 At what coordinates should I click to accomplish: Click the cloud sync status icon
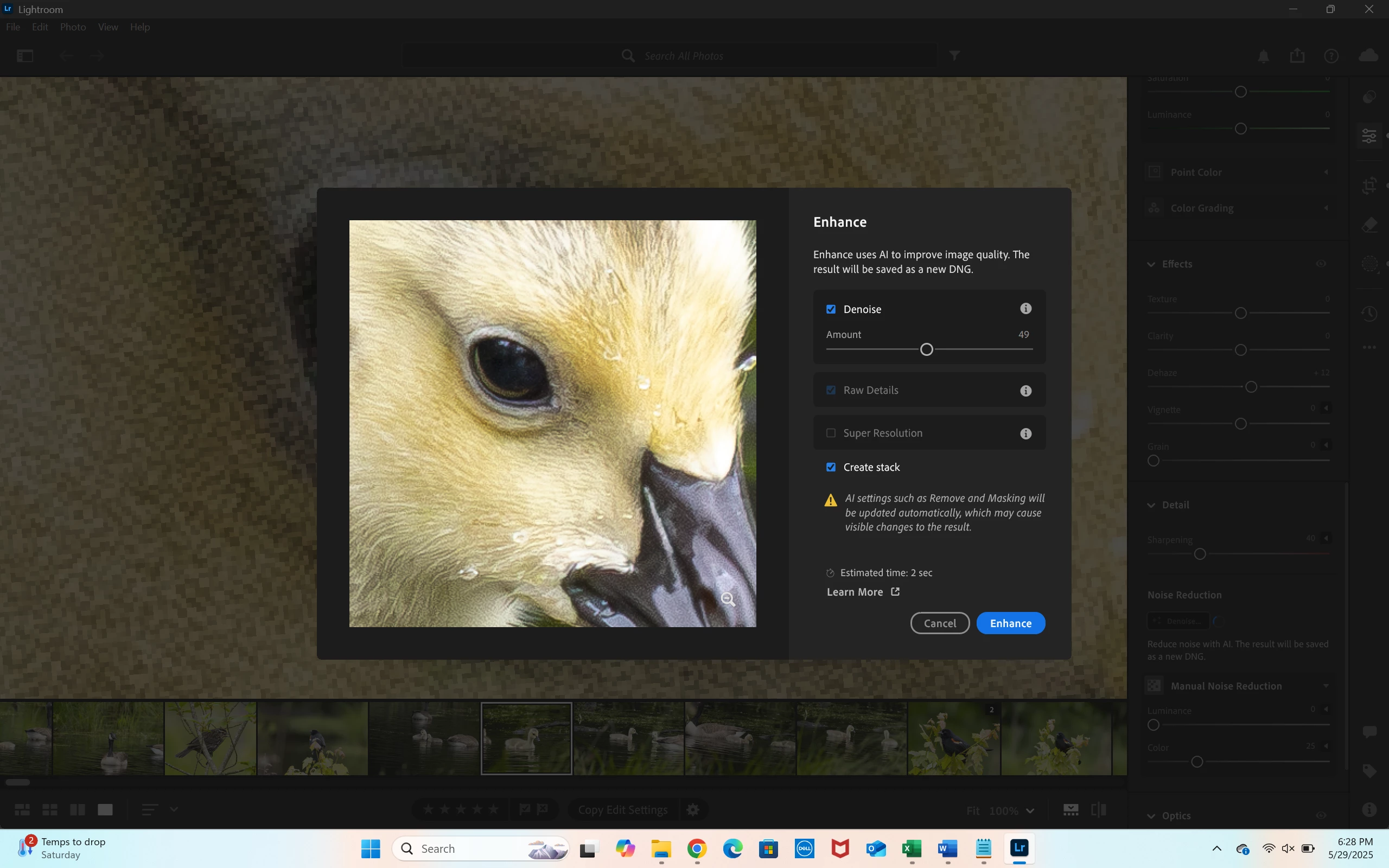pyautogui.click(x=1368, y=56)
